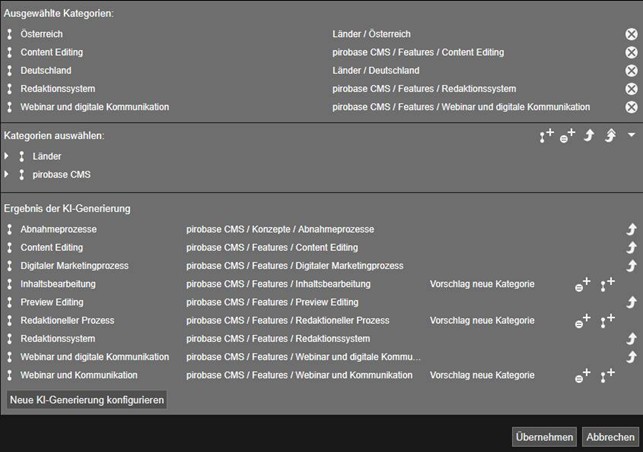Adopt the Abnahmeprozesse suggestion via its arrow

pos(631,229)
